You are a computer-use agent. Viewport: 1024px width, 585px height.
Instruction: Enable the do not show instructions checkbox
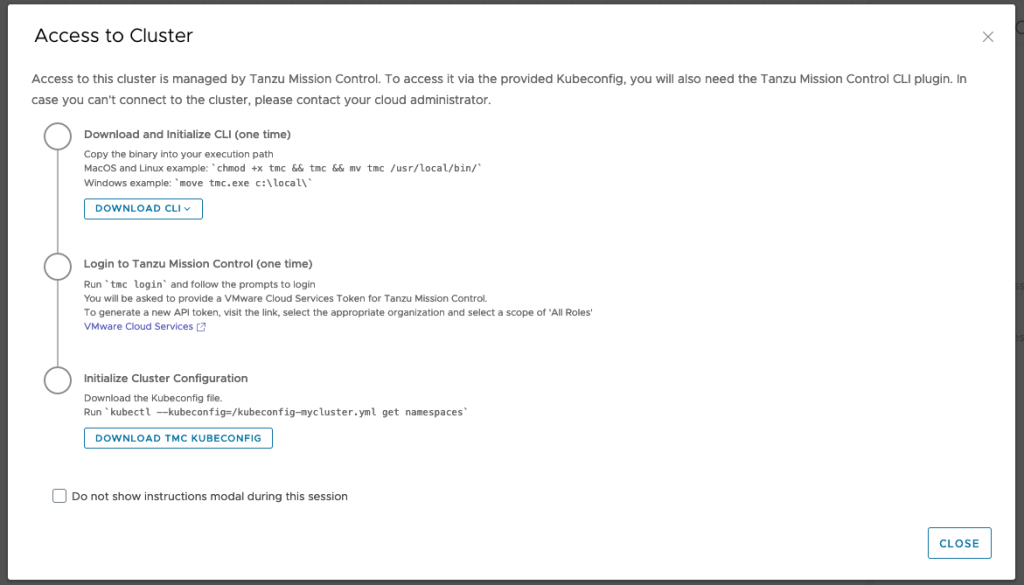click(59, 496)
